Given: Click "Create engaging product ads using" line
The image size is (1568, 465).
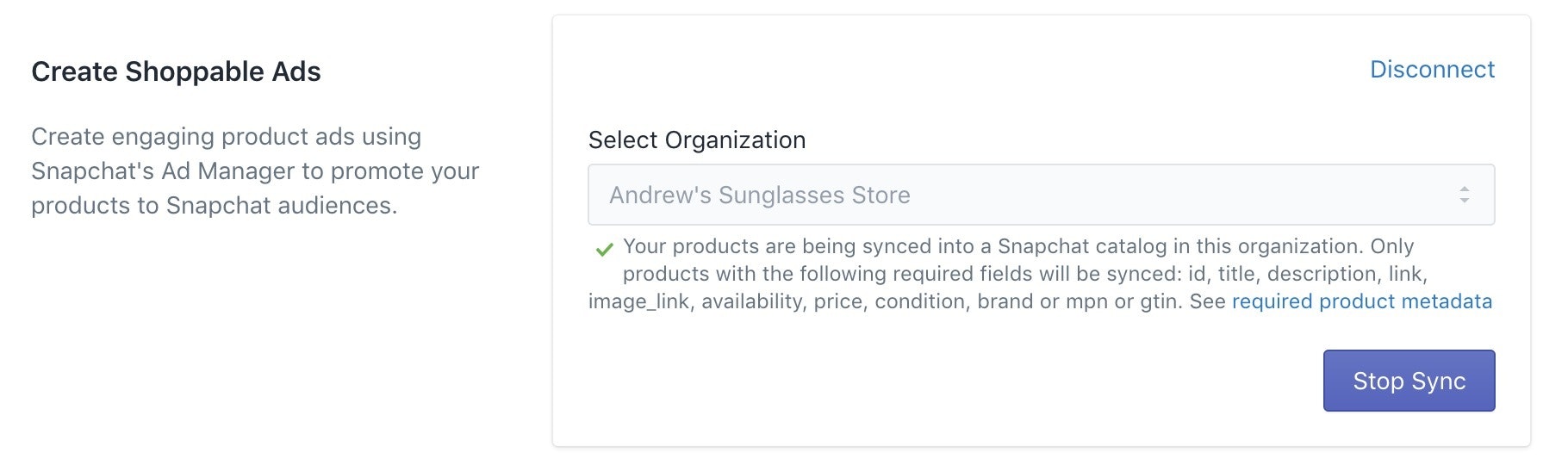Looking at the screenshot, I should 226,137.
